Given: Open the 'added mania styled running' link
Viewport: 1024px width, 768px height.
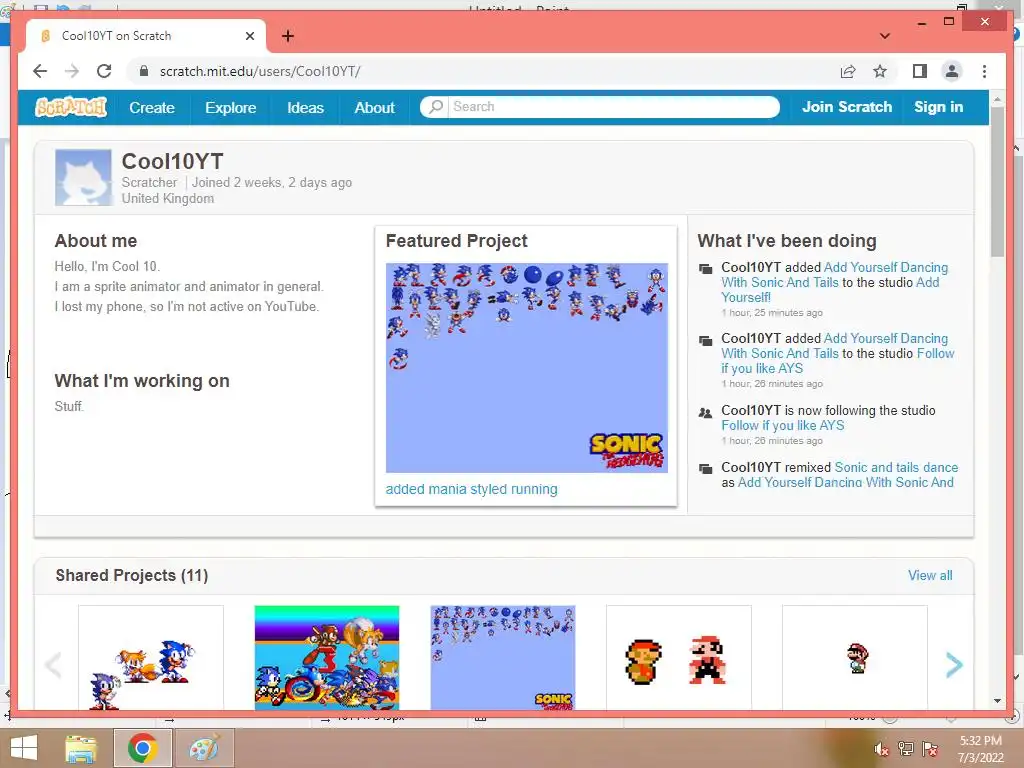Looking at the screenshot, I should 472,489.
